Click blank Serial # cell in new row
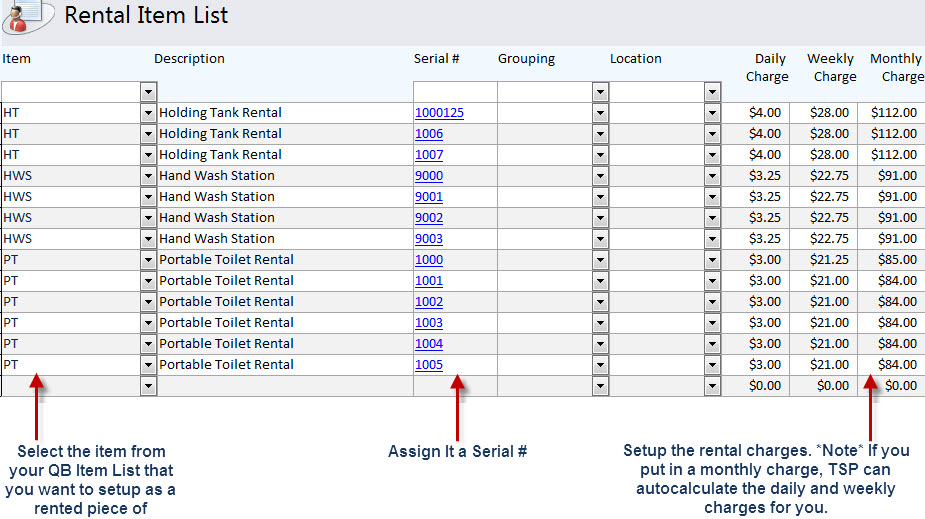Screen dimensions: 925x519 pyautogui.click(x=455, y=386)
